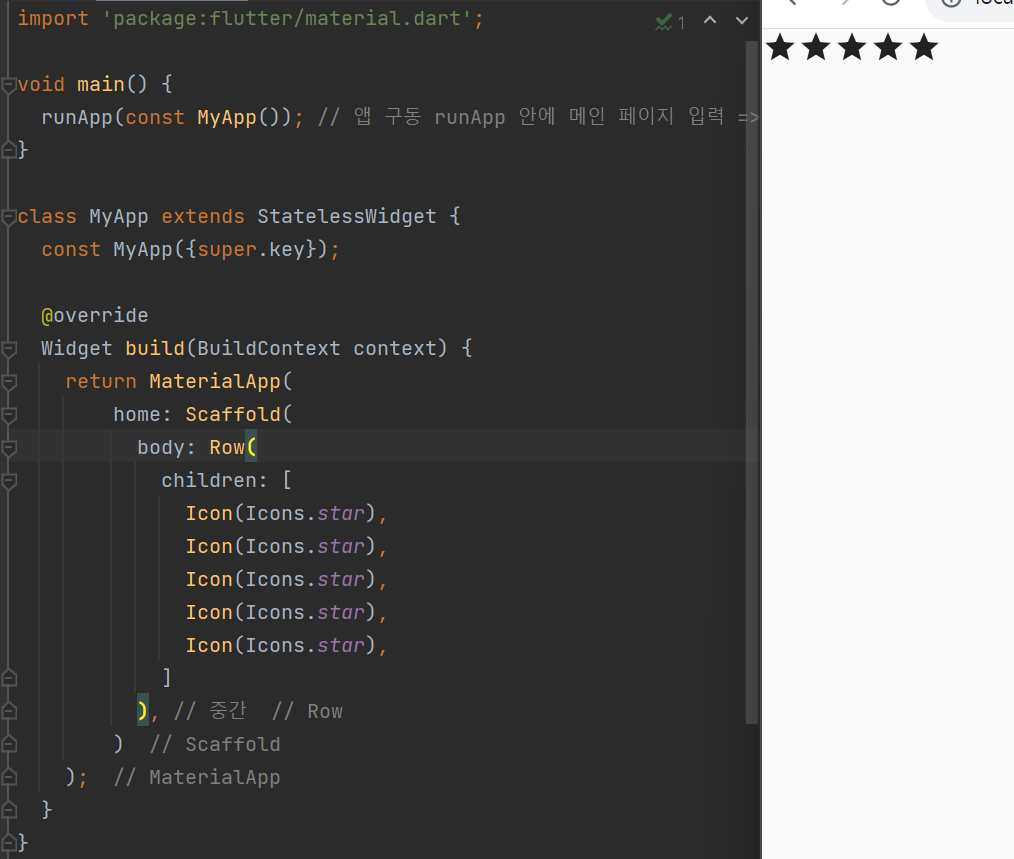Click highlighted opening parenthesis after Row
This screenshot has height=859, width=1014.
(x=252, y=447)
